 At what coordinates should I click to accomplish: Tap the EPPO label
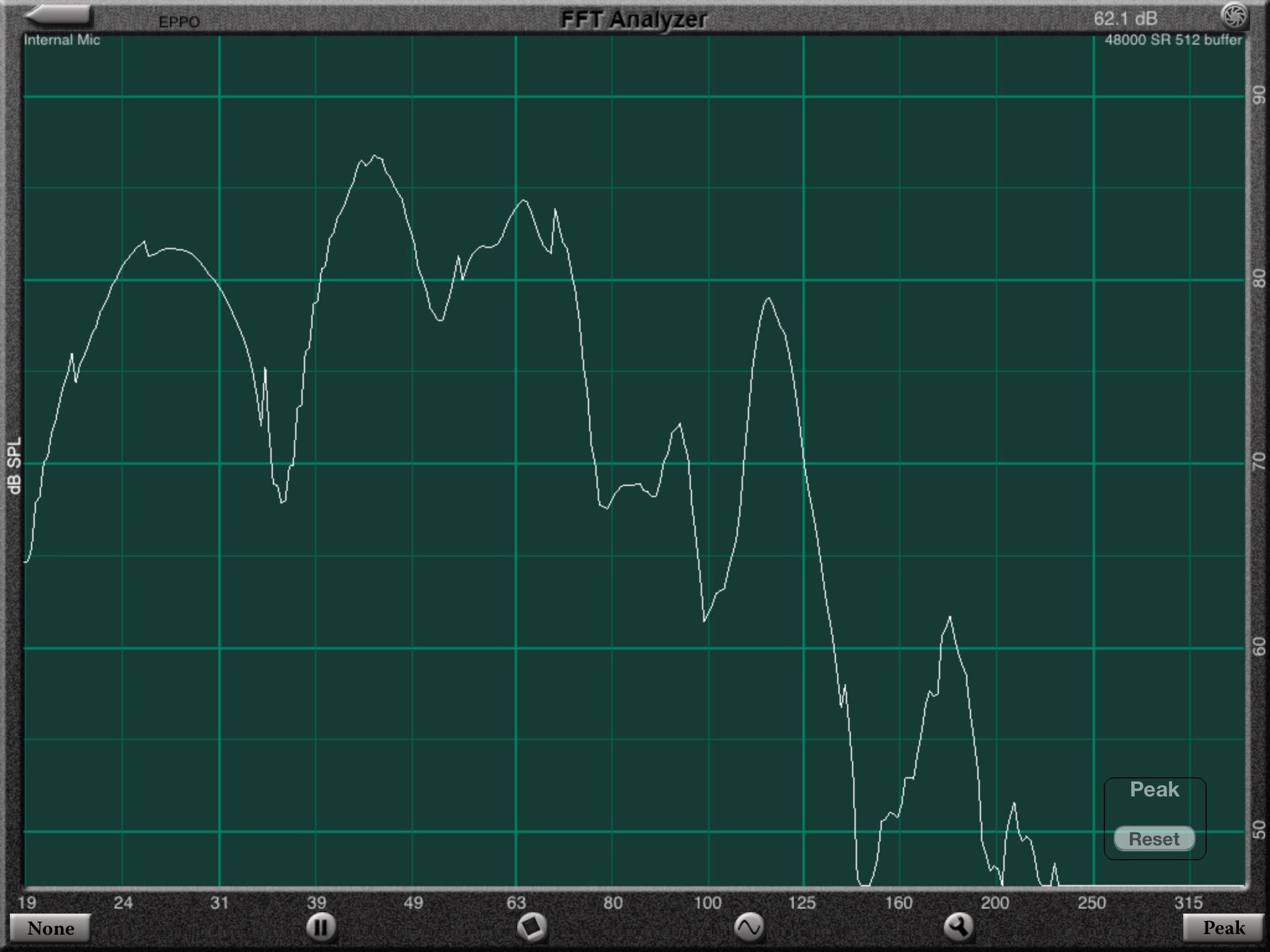(x=179, y=22)
